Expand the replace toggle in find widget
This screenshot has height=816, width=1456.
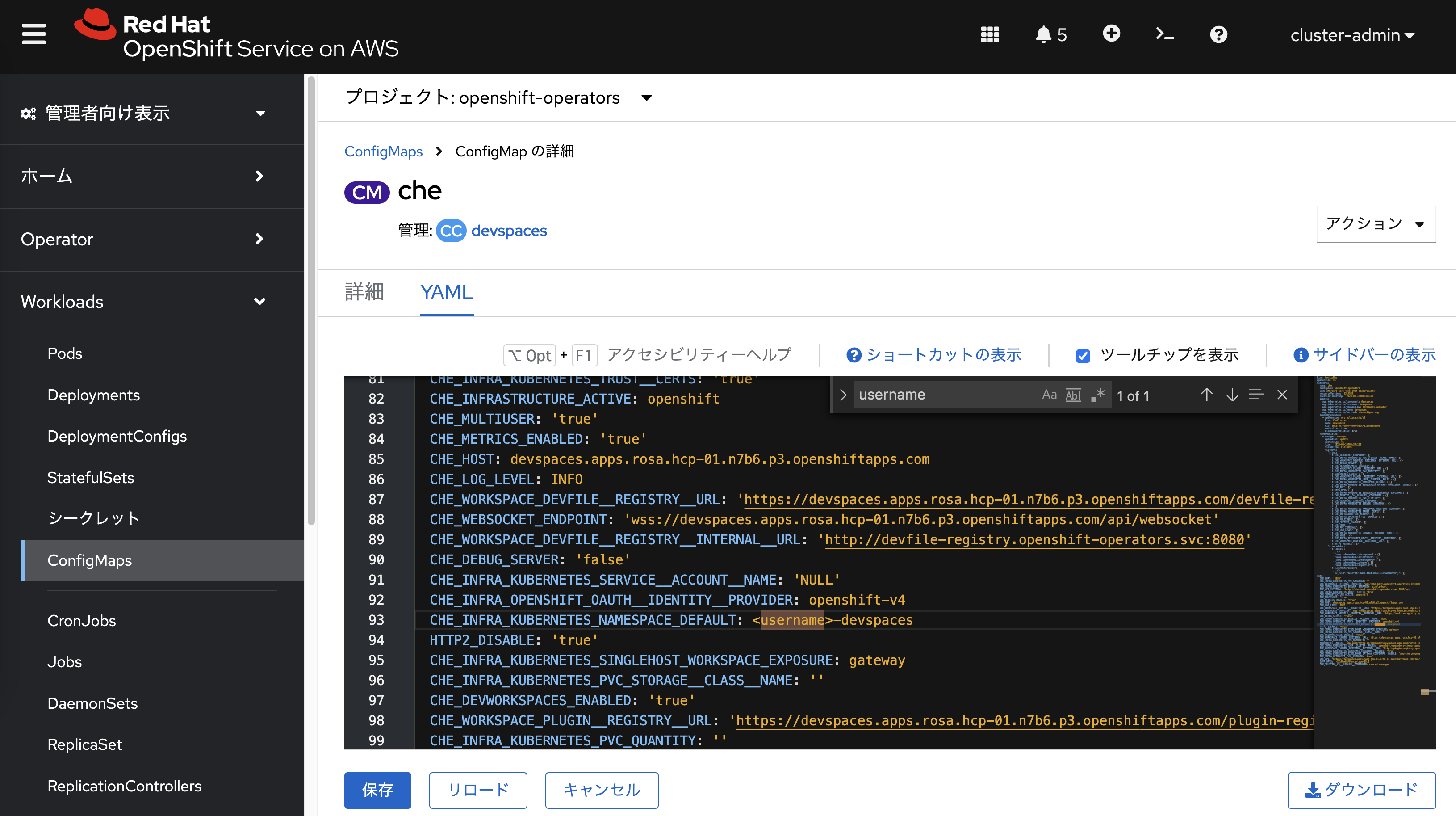[843, 395]
